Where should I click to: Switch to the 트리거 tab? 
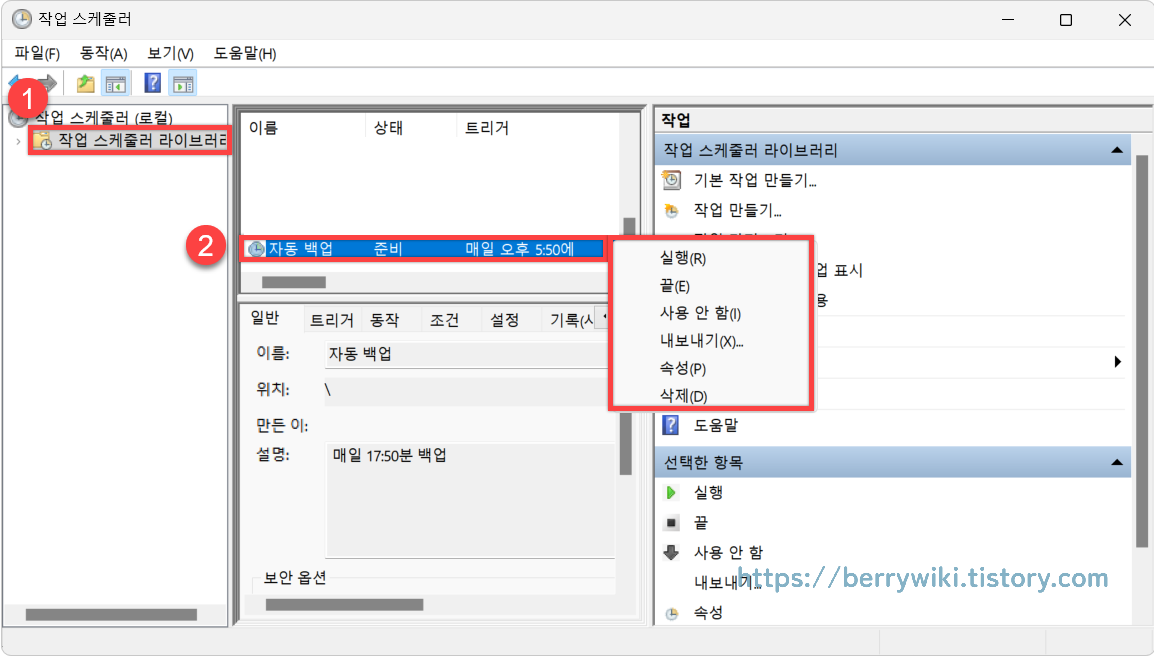click(x=333, y=319)
